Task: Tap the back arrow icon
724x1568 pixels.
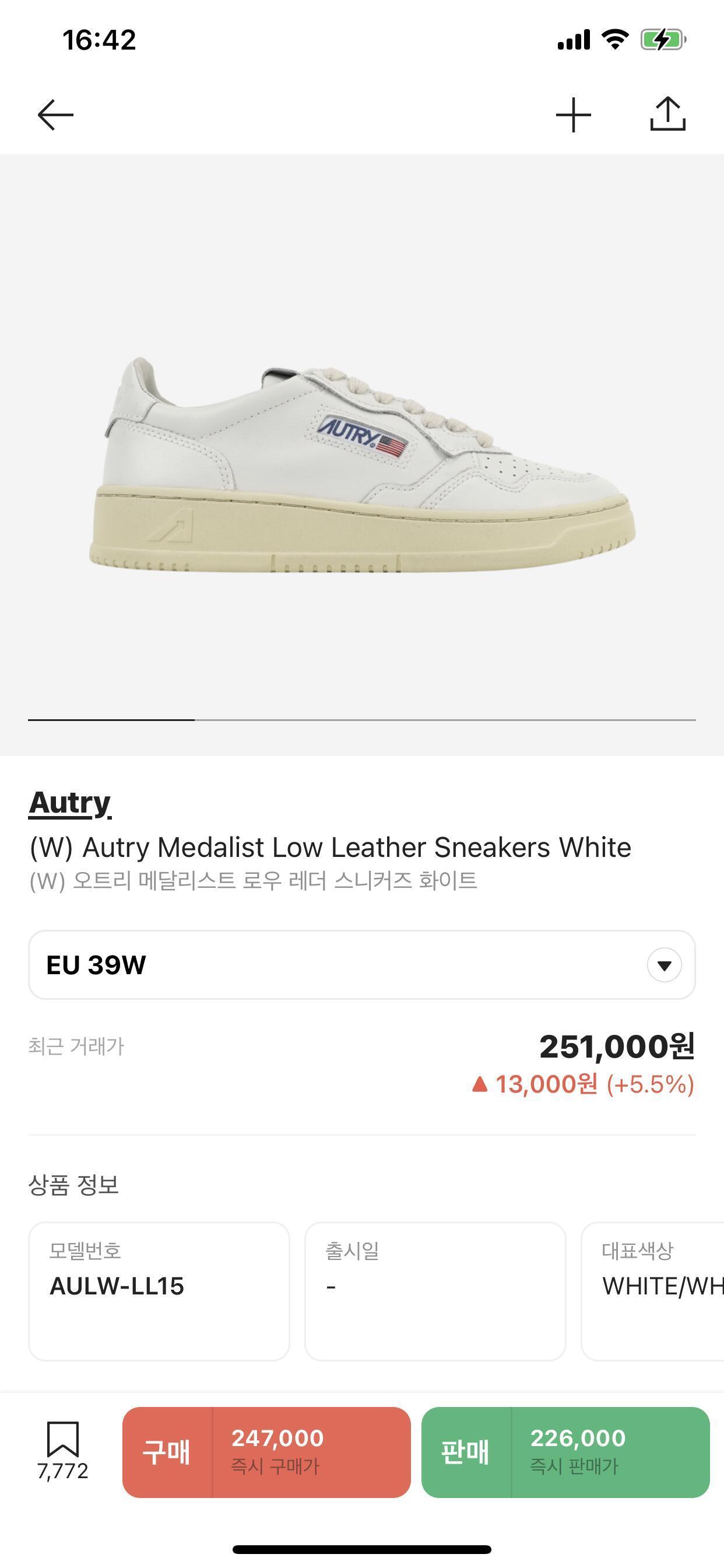Action: 55,114
